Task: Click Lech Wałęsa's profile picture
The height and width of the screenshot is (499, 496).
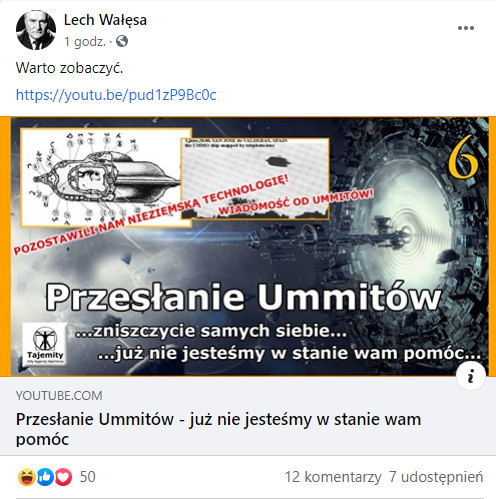Action: [x=36, y=30]
